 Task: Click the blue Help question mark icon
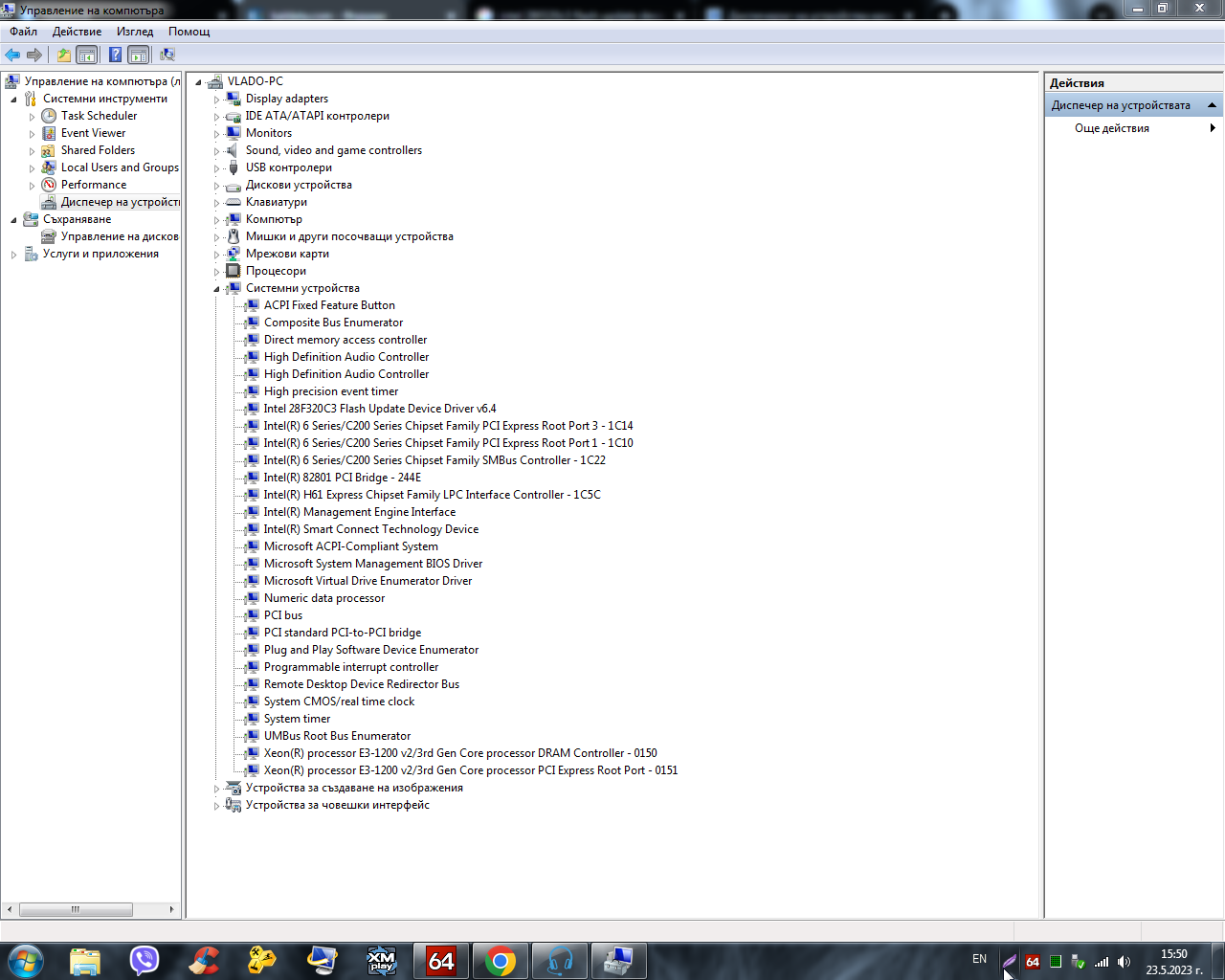point(115,56)
